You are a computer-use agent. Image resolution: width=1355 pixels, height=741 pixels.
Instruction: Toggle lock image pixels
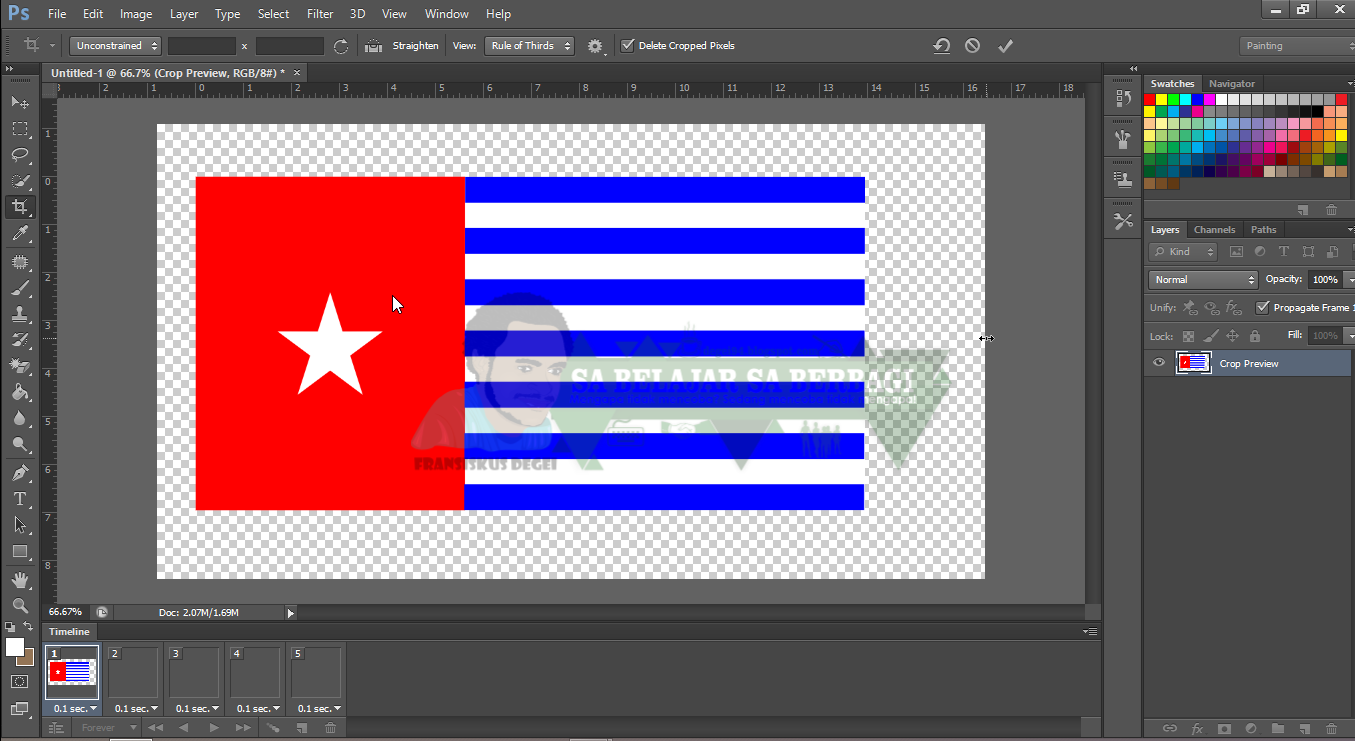[1210, 336]
